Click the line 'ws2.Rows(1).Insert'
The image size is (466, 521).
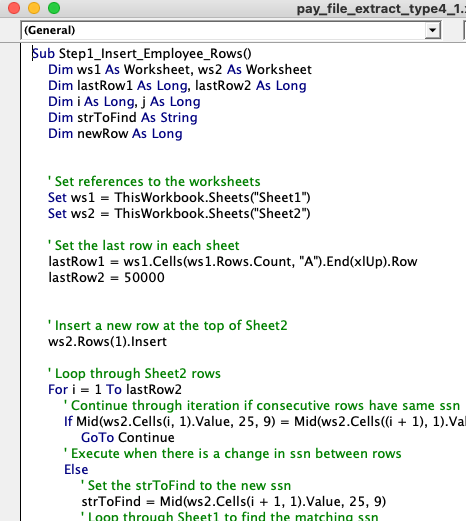point(107,342)
